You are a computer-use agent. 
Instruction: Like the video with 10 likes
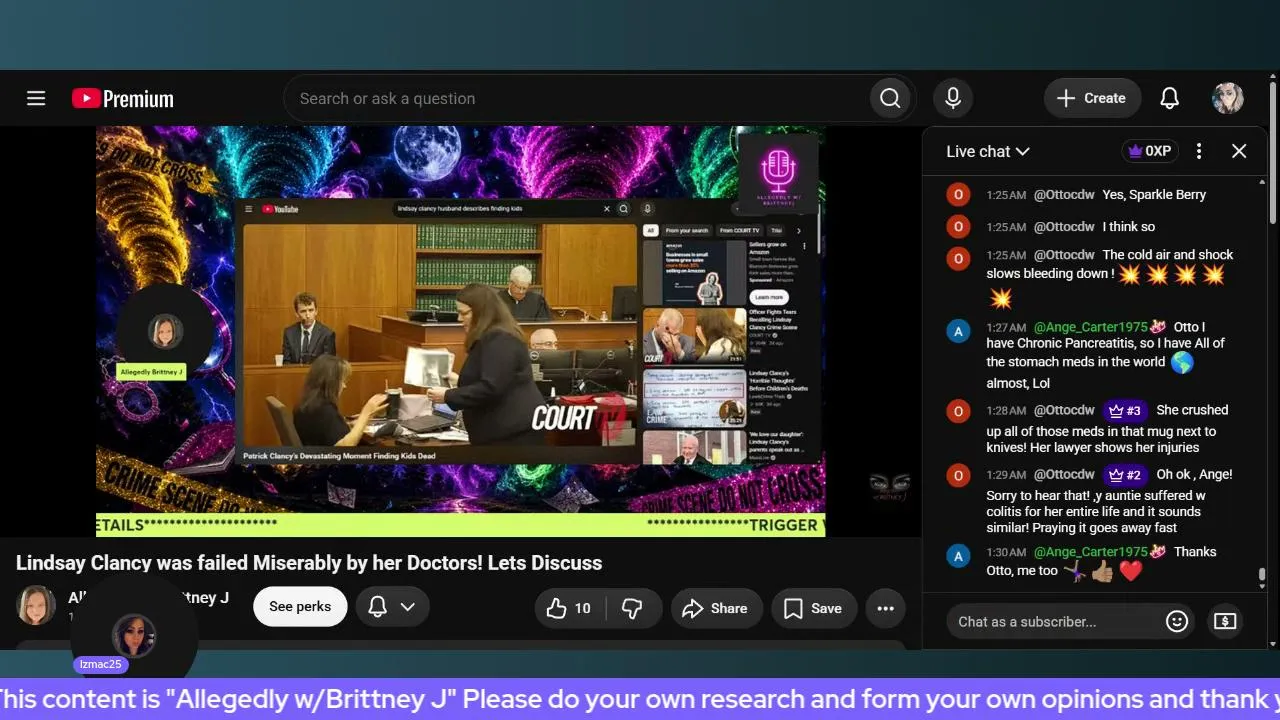(569, 608)
